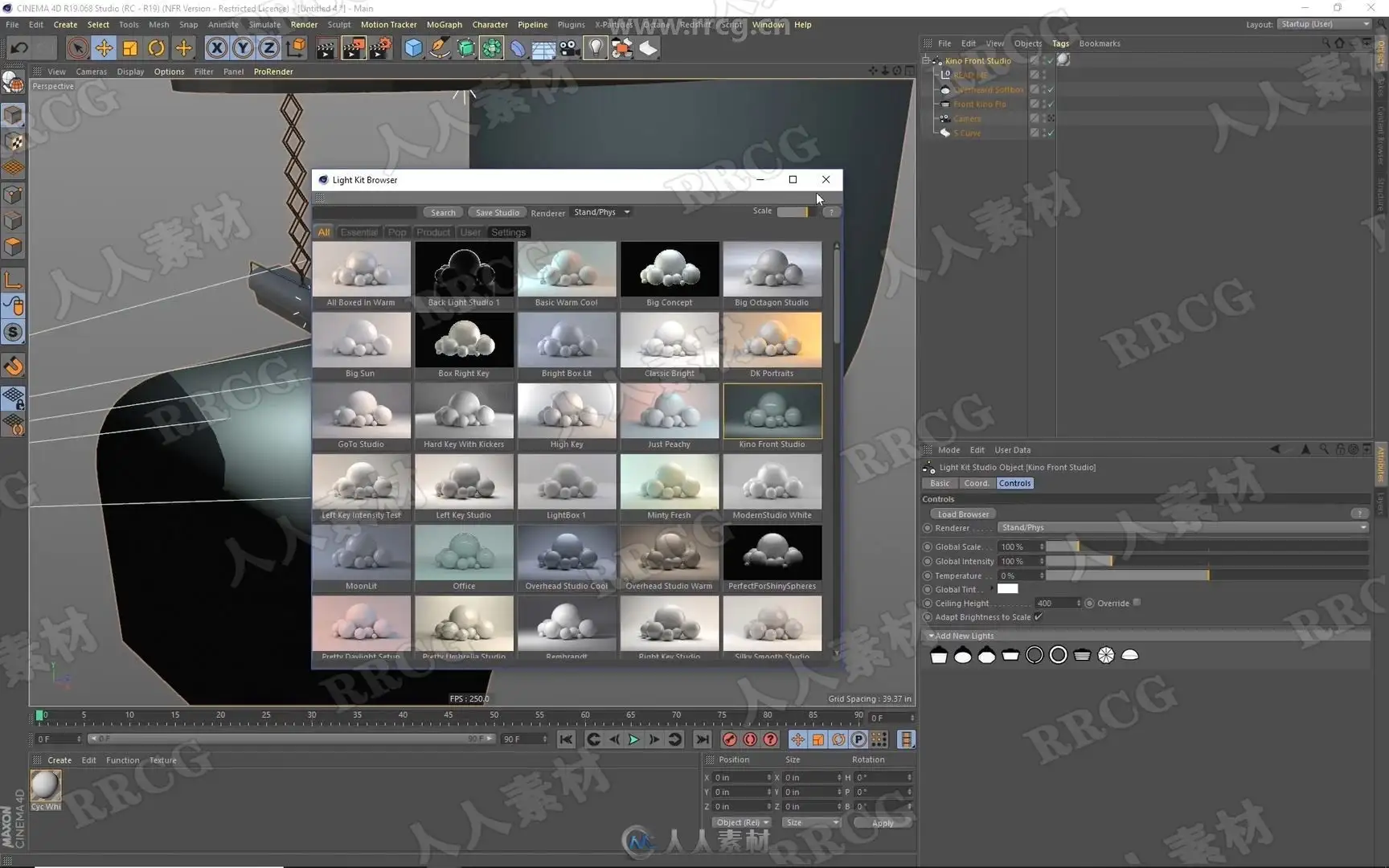Viewport: 1389px width, 868px height.
Task: Click the Camera object icon
Action: pos(570,49)
